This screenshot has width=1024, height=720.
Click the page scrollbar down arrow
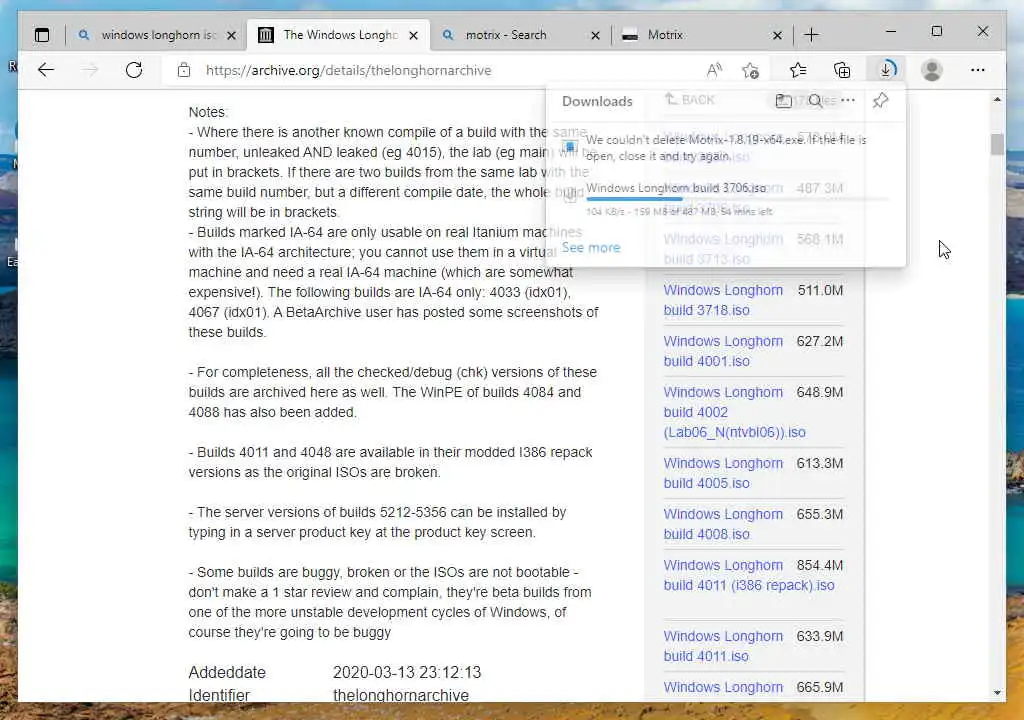(997, 693)
